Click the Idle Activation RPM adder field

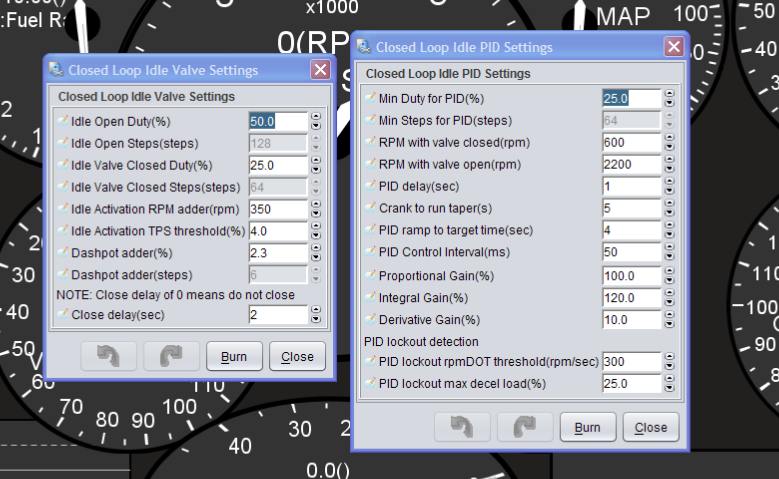[278, 209]
